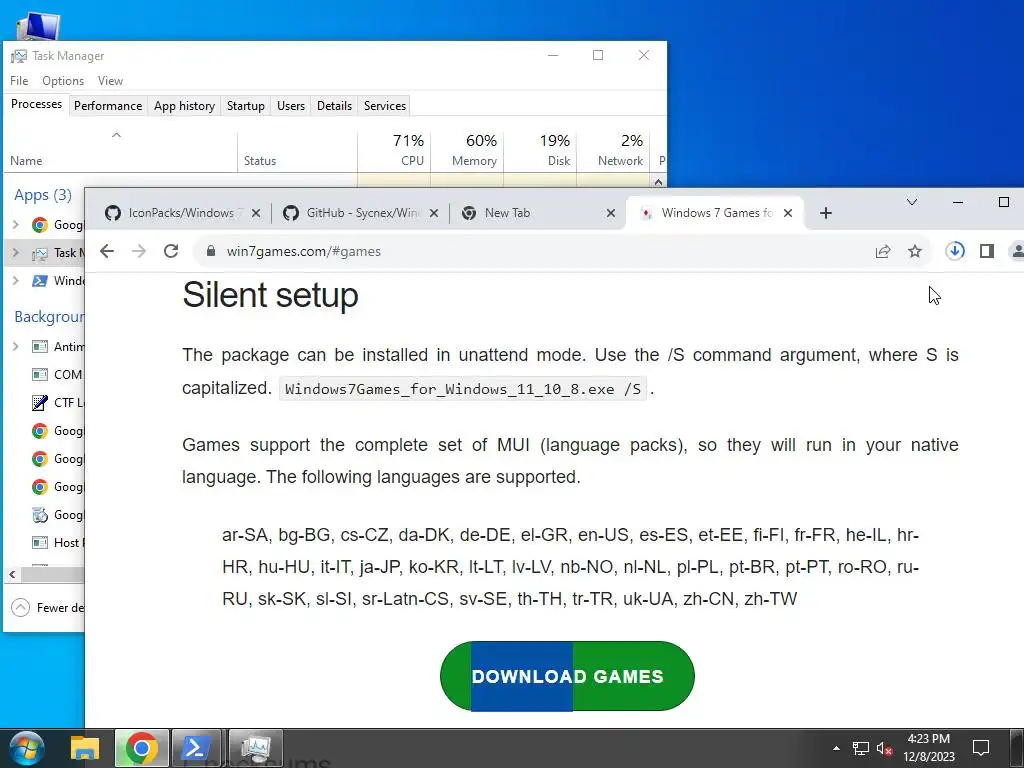The height and width of the screenshot is (768, 1024).
Task: Sort by the Status column header
Action: [x=297, y=150]
